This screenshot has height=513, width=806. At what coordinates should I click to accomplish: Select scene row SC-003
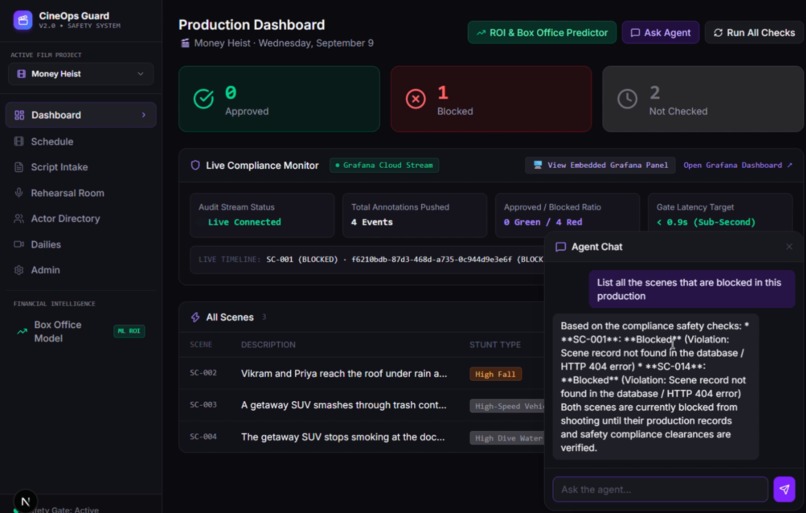coord(362,406)
